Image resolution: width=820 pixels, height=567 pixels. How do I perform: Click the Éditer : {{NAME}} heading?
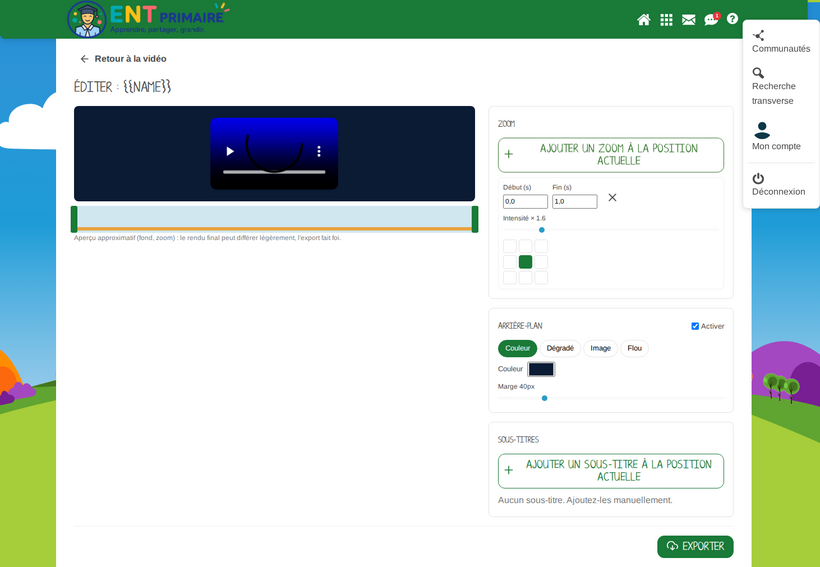click(x=122, y=87)
